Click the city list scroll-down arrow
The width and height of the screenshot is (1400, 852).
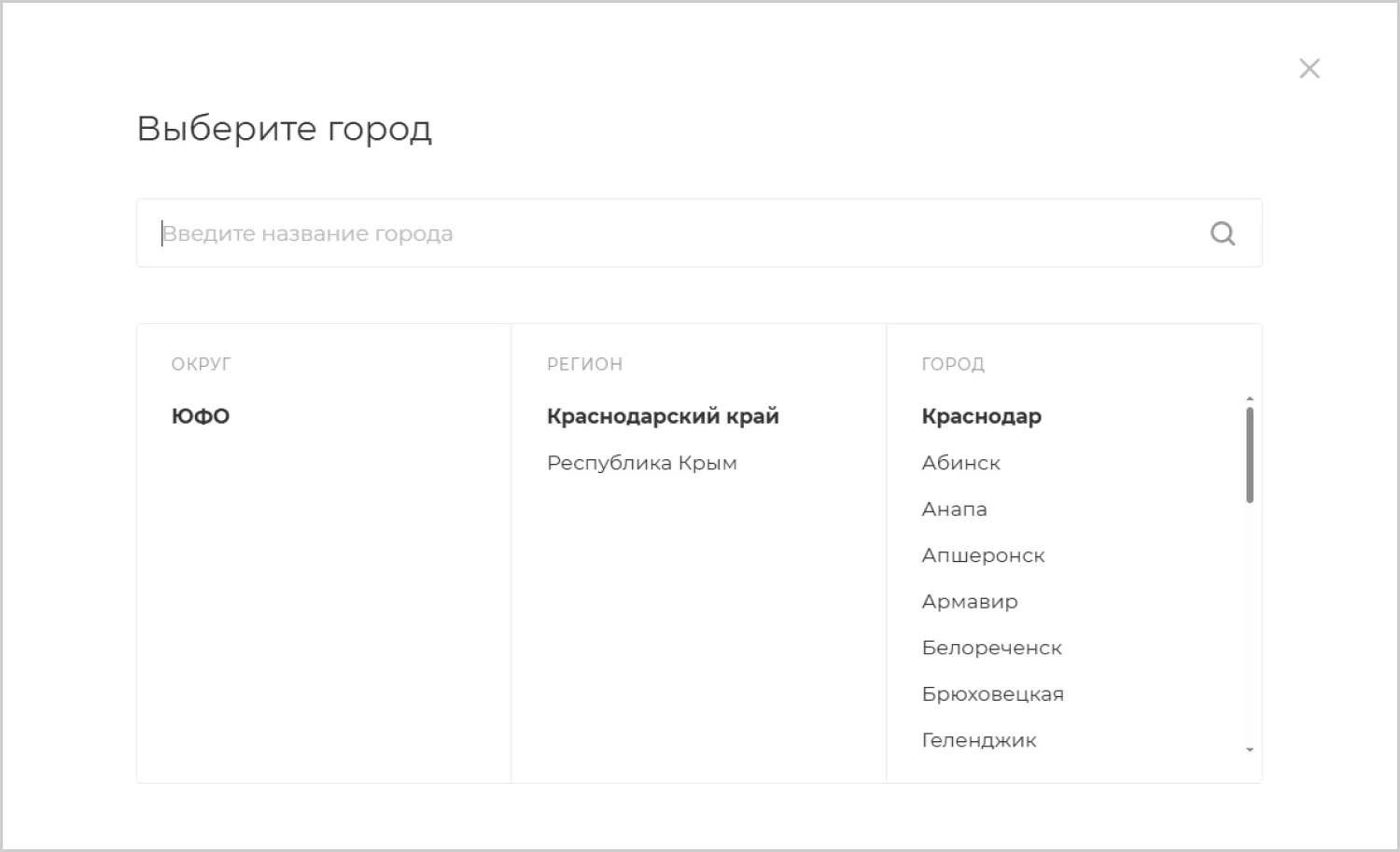click(x=1250, y=749)
